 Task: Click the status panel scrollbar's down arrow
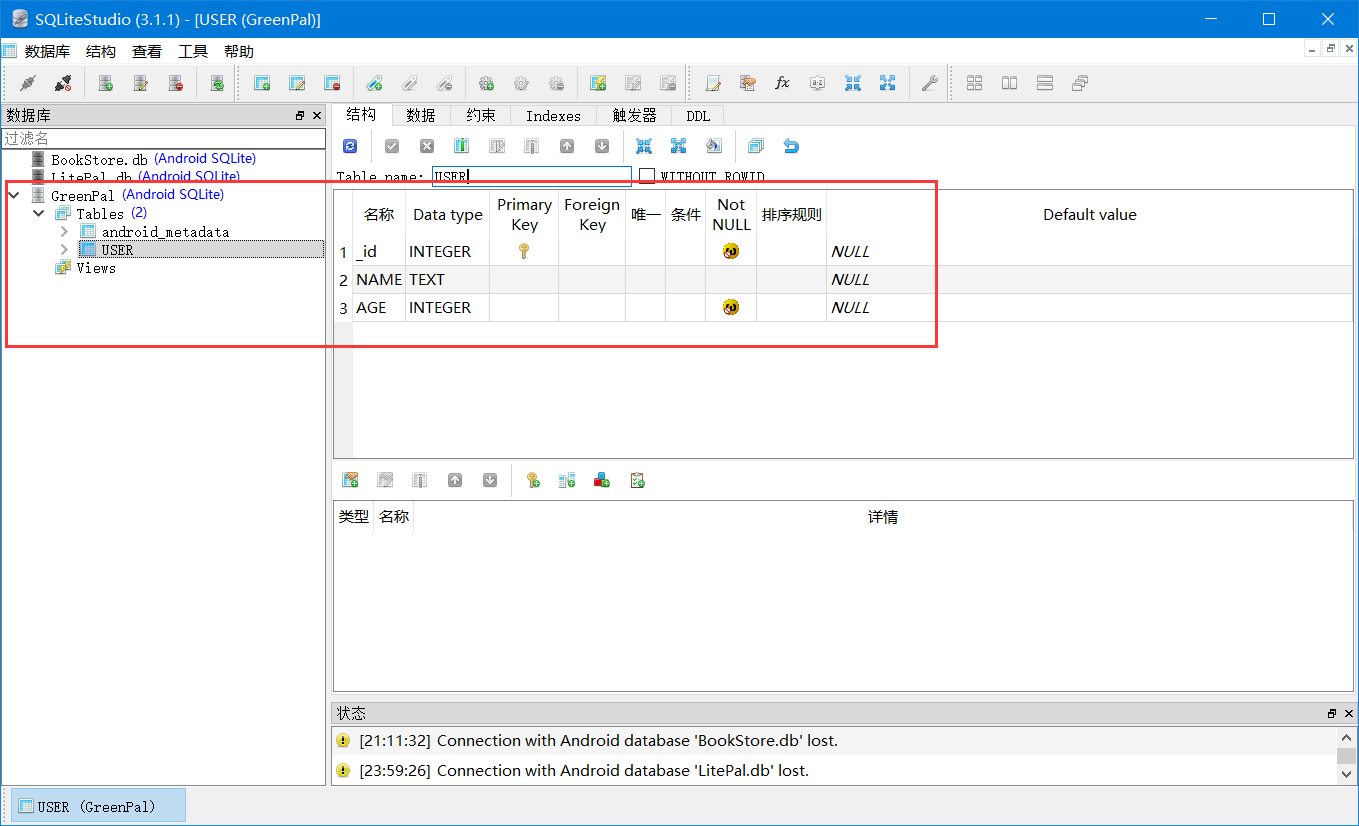1347,773
